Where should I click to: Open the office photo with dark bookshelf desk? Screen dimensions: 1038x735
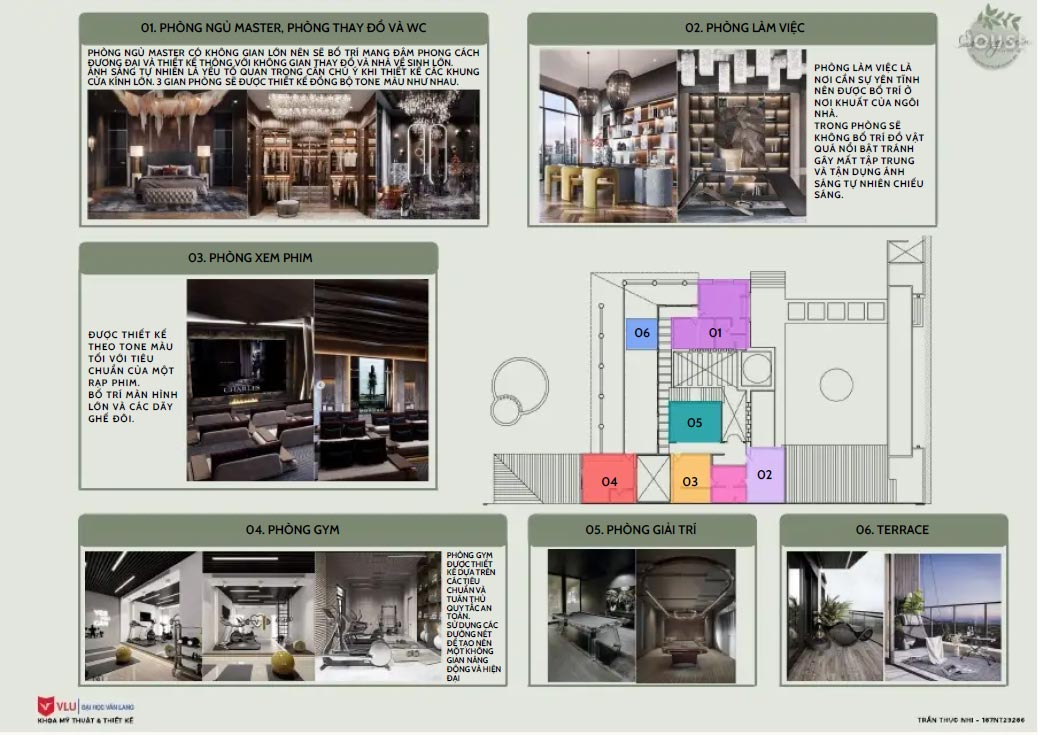pos(742,136)
